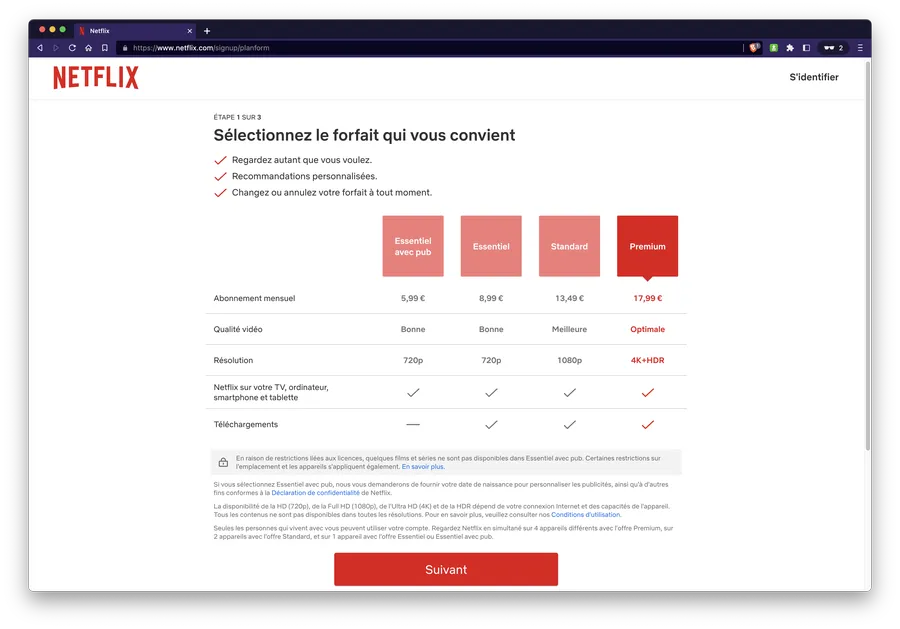This screenshot has width=900, height=629.
Task: Click the Essentiel Téléchargements checkmark
Action: [x=491, y=425]
